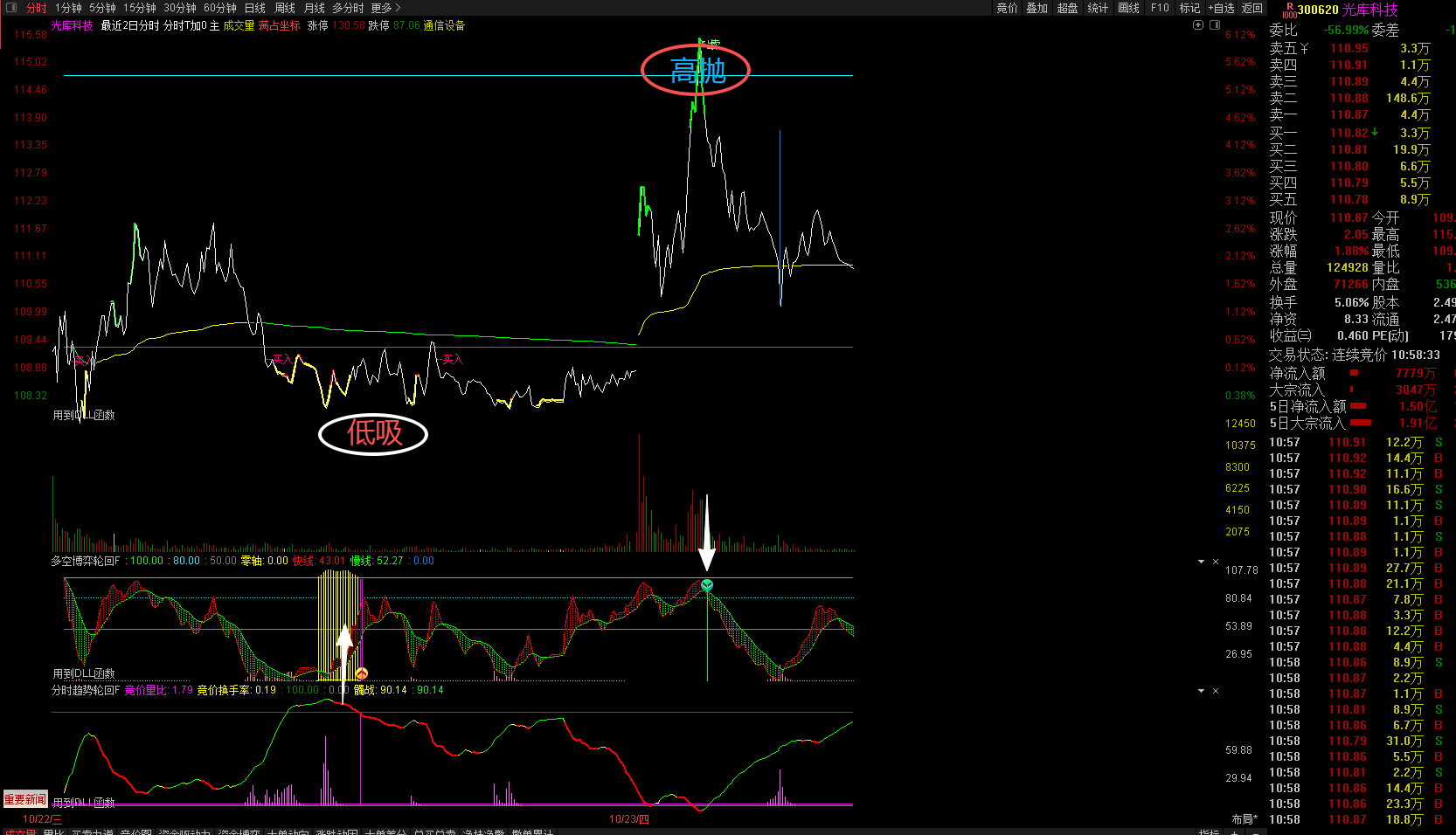Toggle the left sidebar panel icon
This screenshot has width=1456, height=835.
(11, 8)
